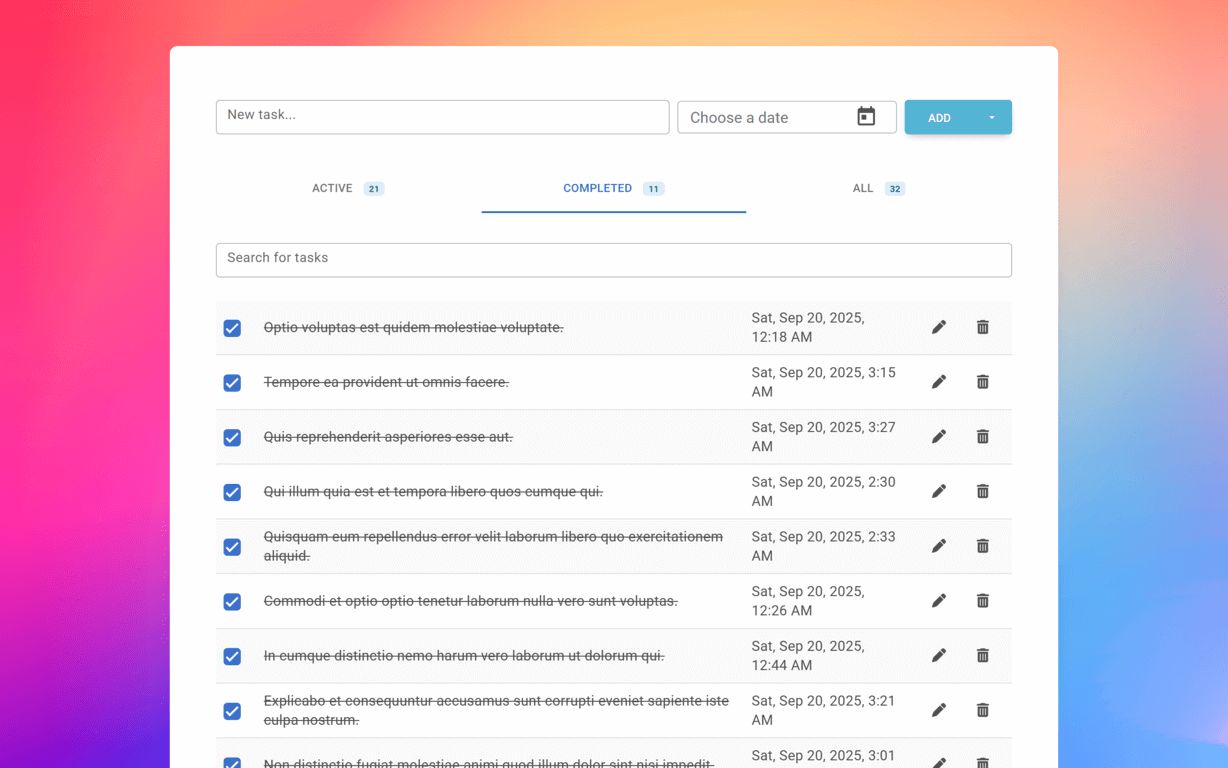This screenshot has height=768, width=1228.
Task: Edit the 'Commodi et optio' task
Action: [938, 601]
